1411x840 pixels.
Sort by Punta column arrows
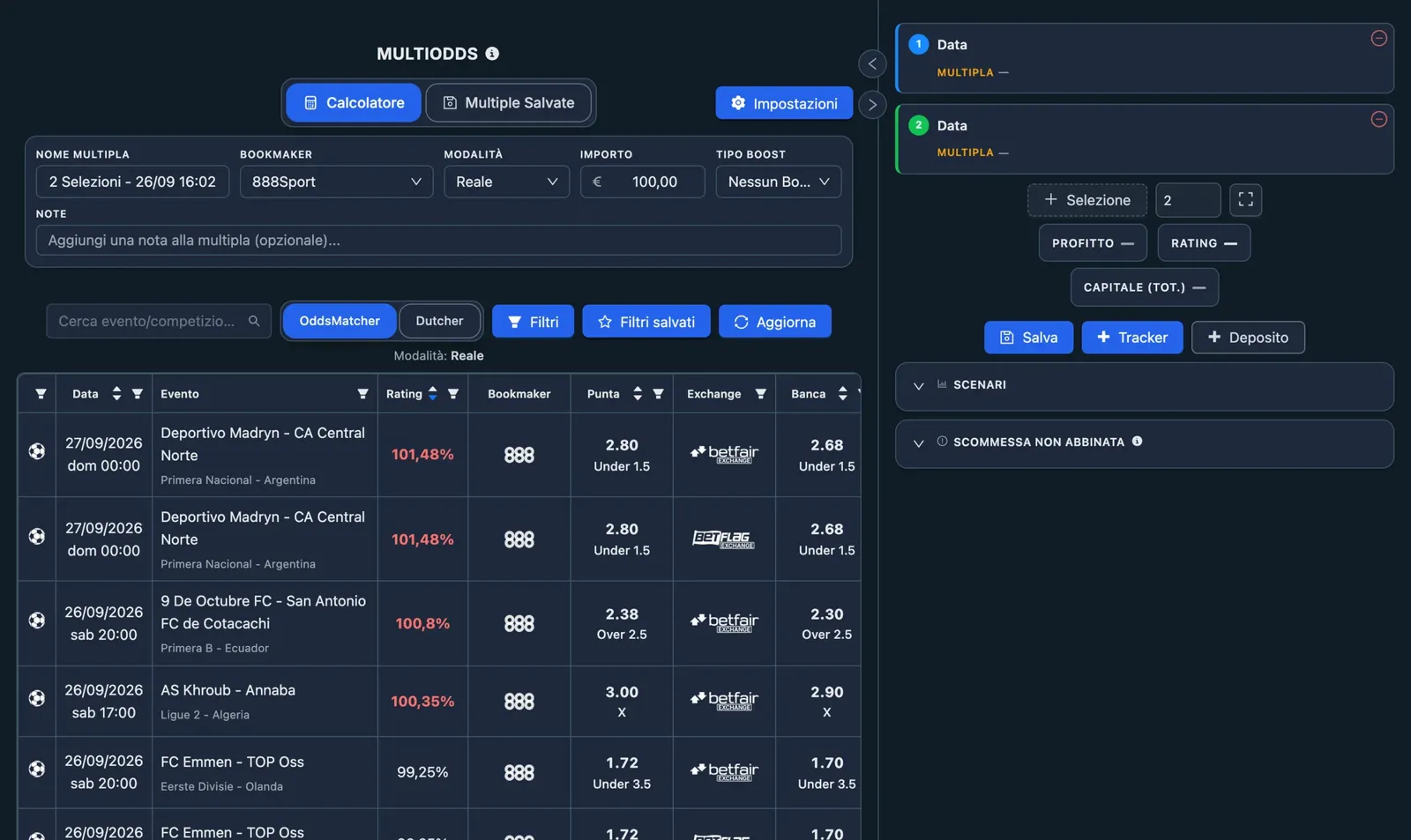638,394
